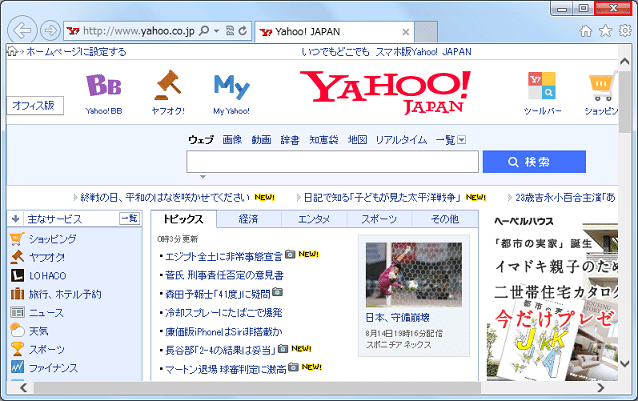Select the 画像 search category
The image size is (638, 401).
tap(232, 140)
